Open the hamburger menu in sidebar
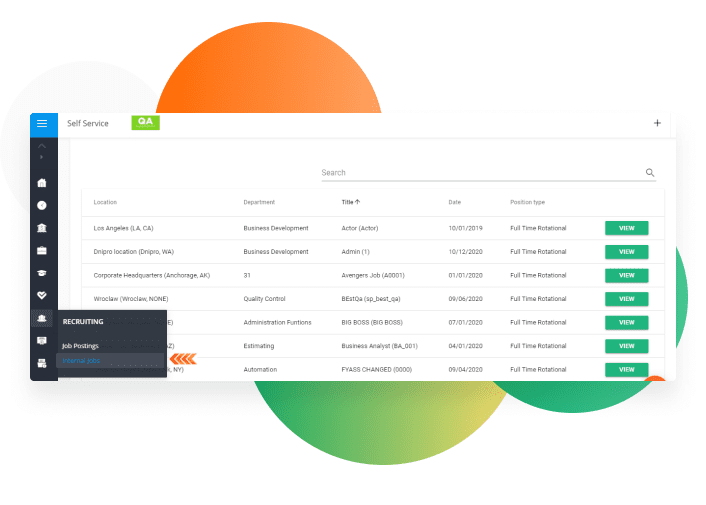Image resolution: width=706 pixels, height=505 pixels. [42, 124]
